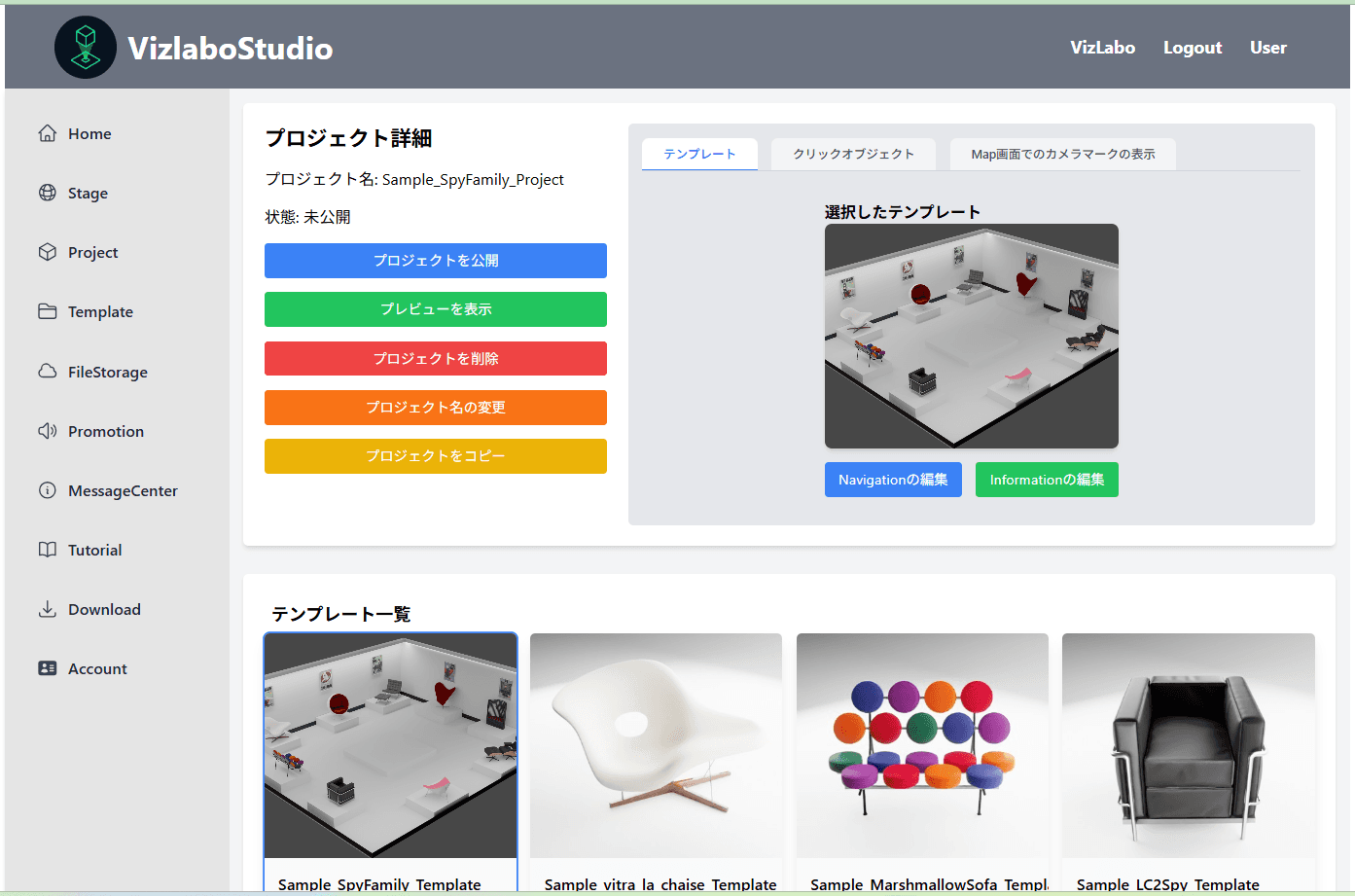
Task: Click the VizlaboStudio logo icon
Action: (x=86, y=48)
